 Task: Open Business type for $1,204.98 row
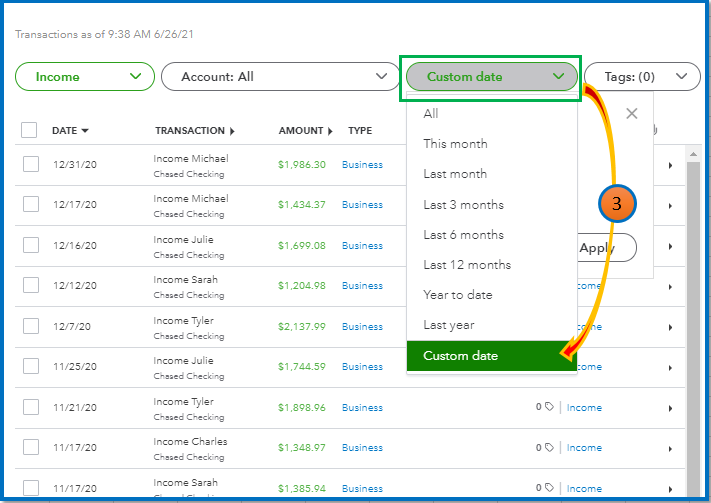click(x=362, y=286)
